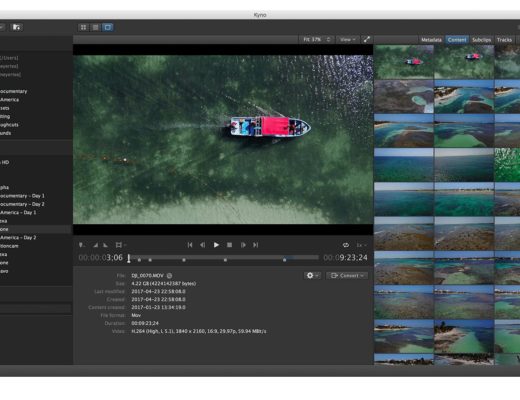Switch to the grid thumbnail view

83,27
